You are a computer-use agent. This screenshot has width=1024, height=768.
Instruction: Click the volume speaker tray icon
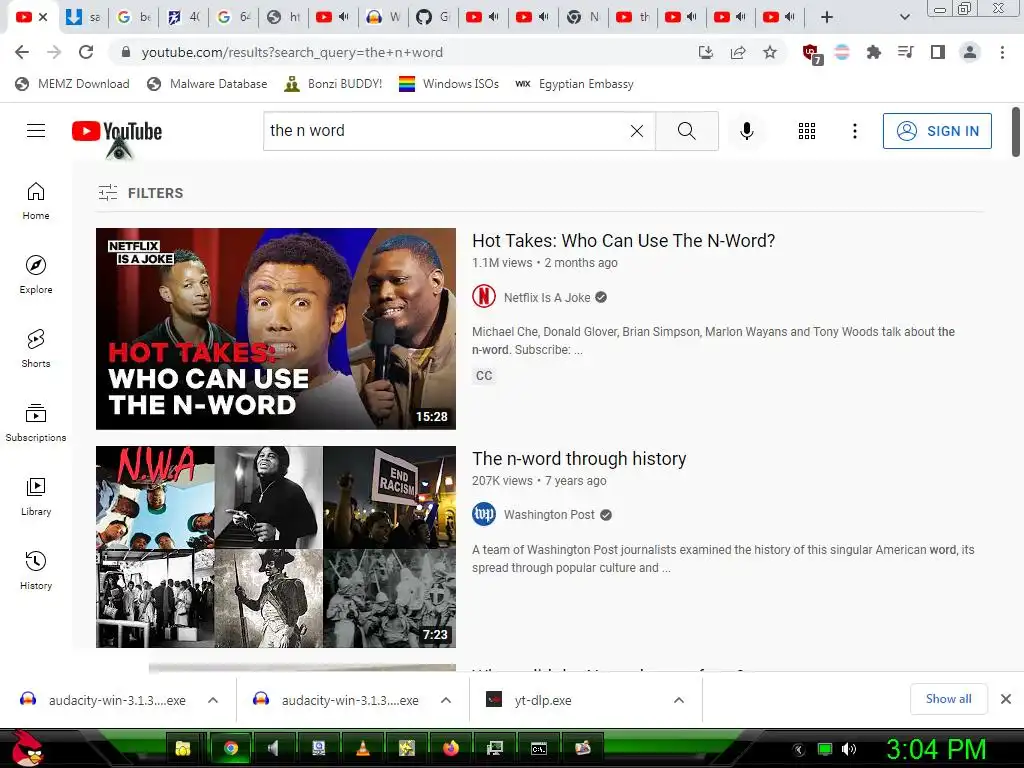click(x=848, y=749)
